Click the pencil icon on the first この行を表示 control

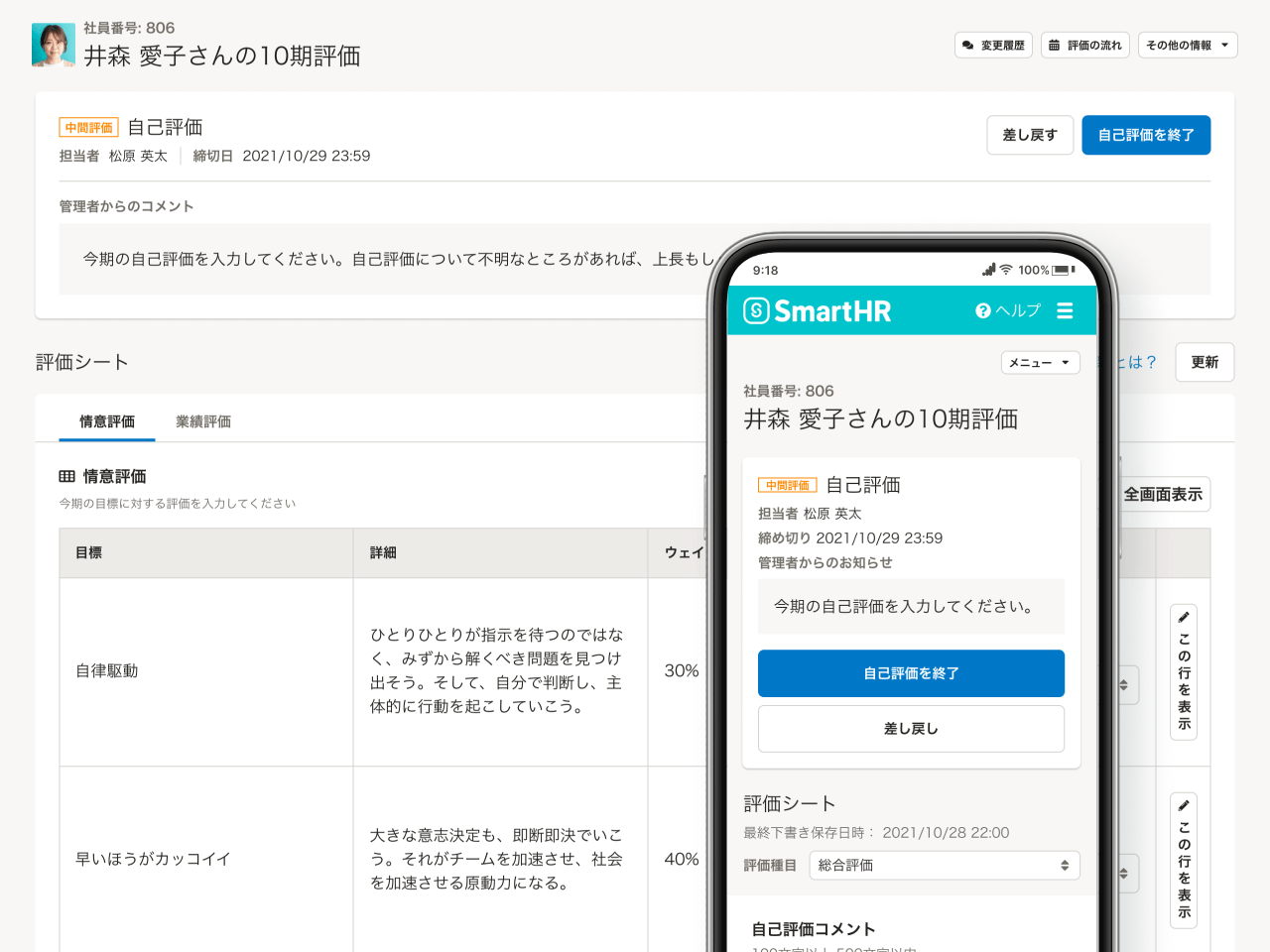(x=1183, y=617)
